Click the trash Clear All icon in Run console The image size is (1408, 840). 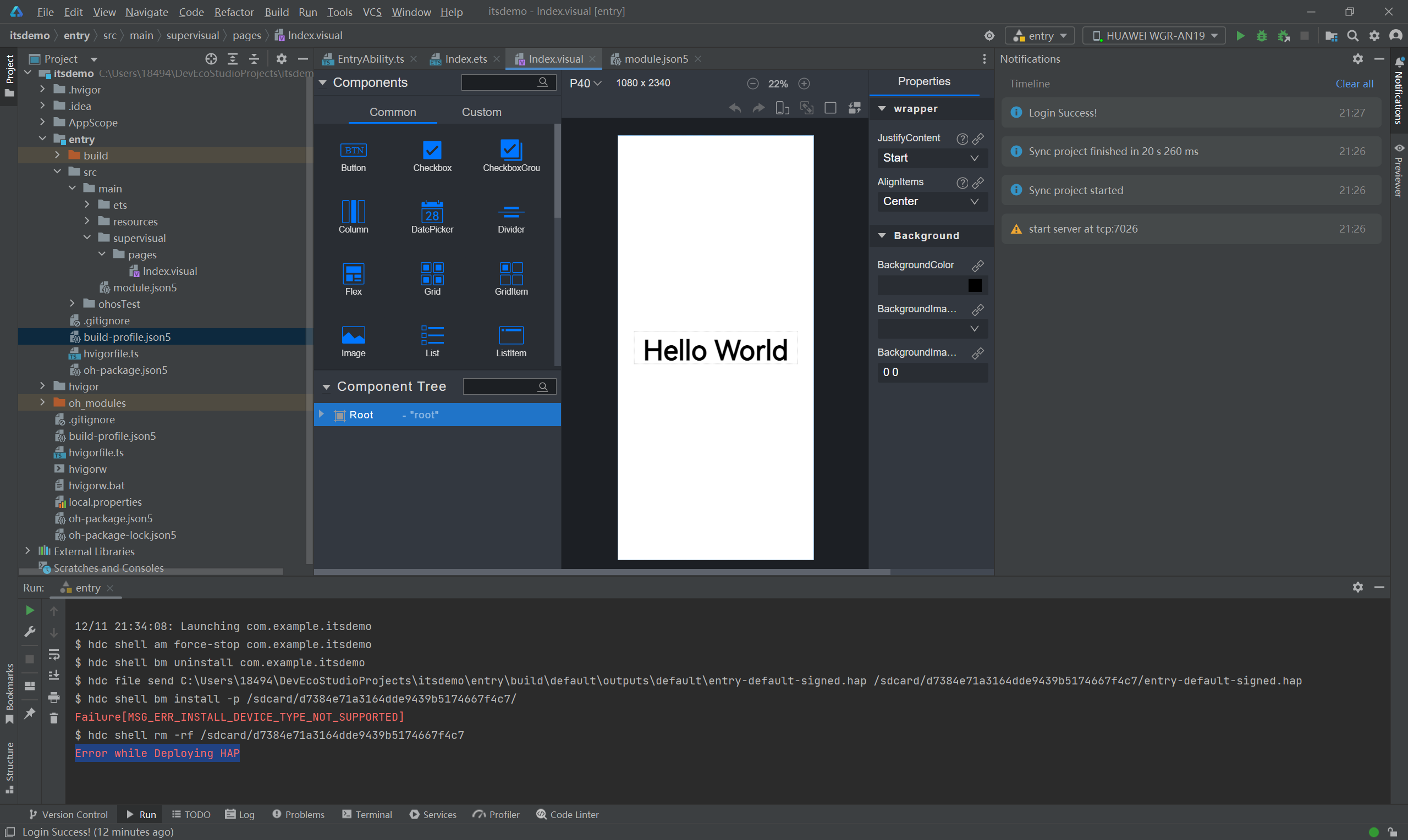54,719
